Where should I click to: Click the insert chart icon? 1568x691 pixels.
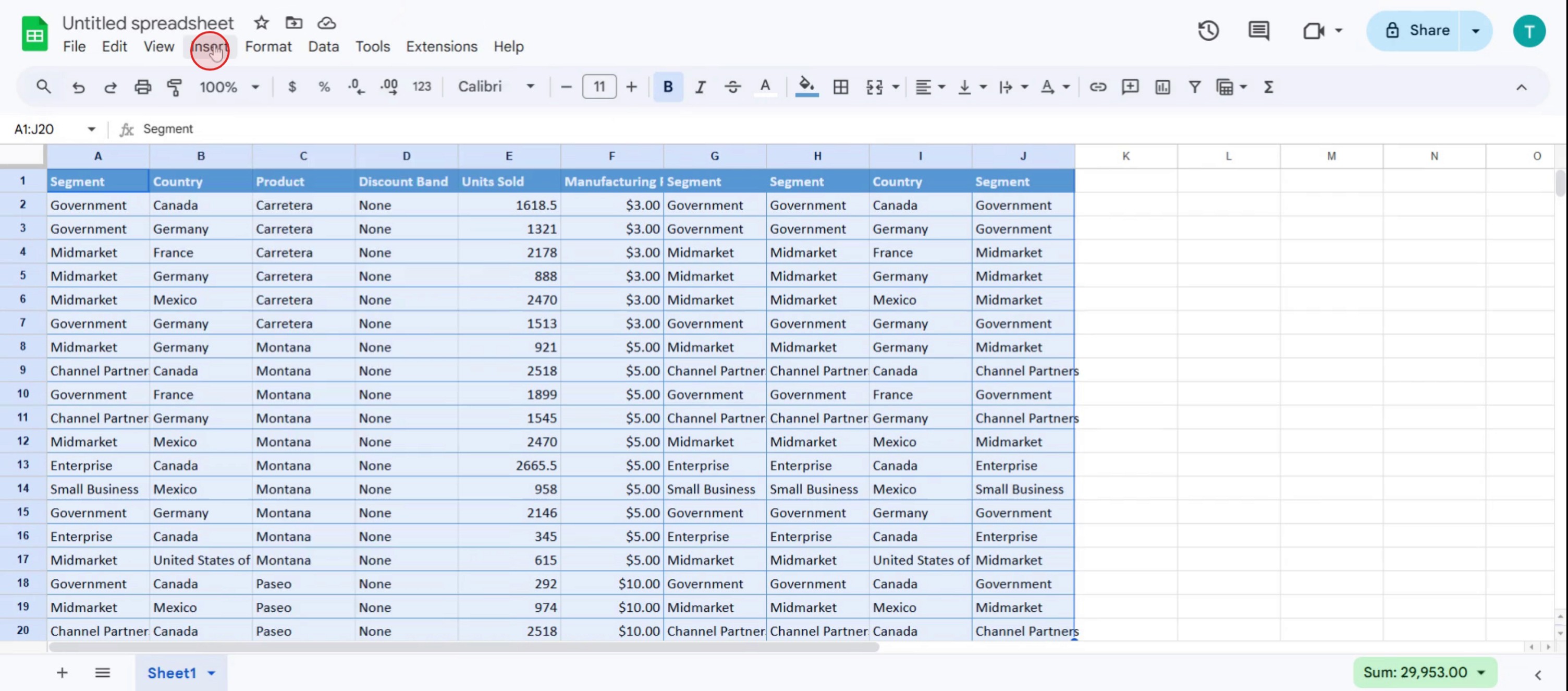1162,87
